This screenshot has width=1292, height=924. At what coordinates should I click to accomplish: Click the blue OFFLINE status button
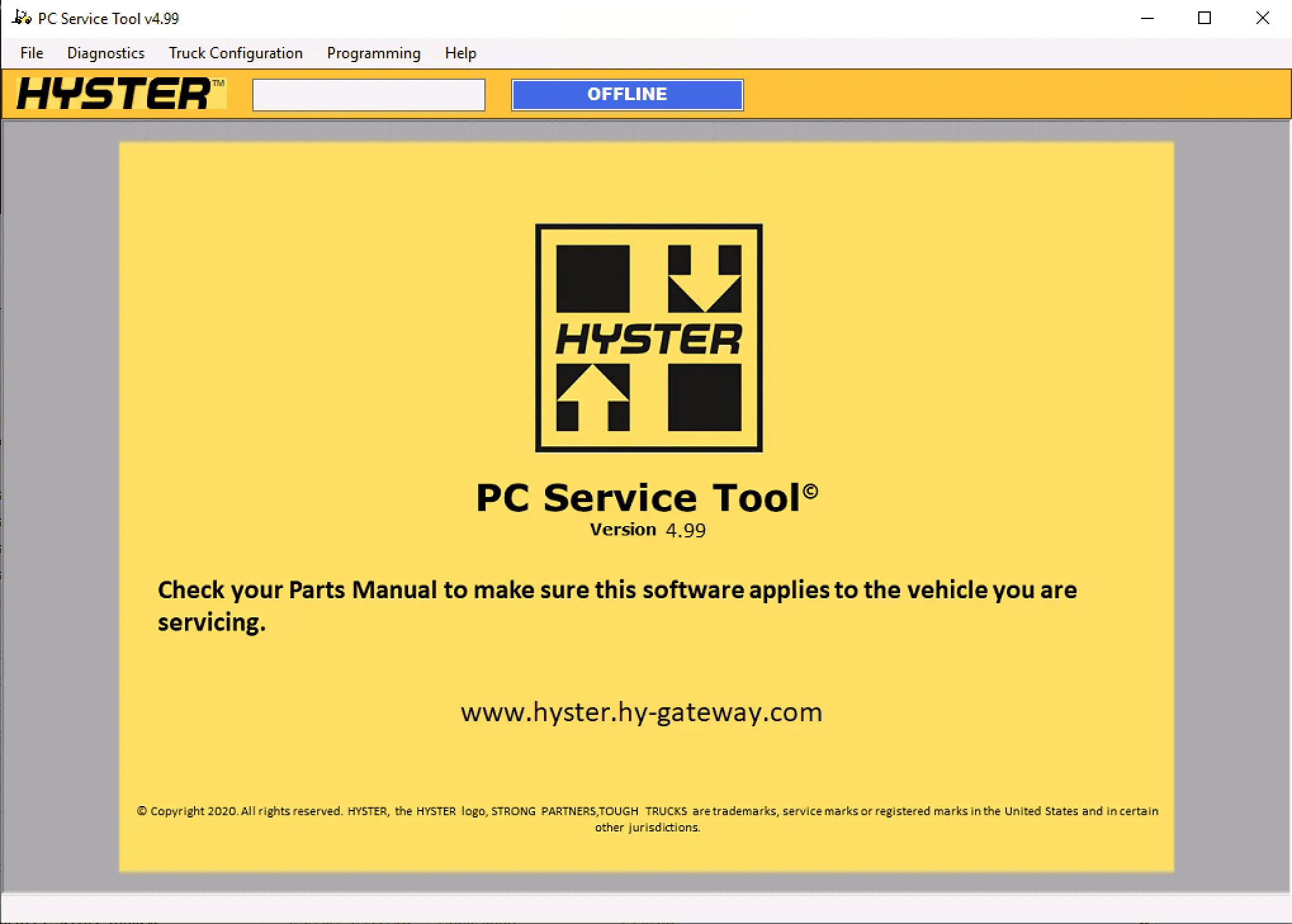coord(627,94)
